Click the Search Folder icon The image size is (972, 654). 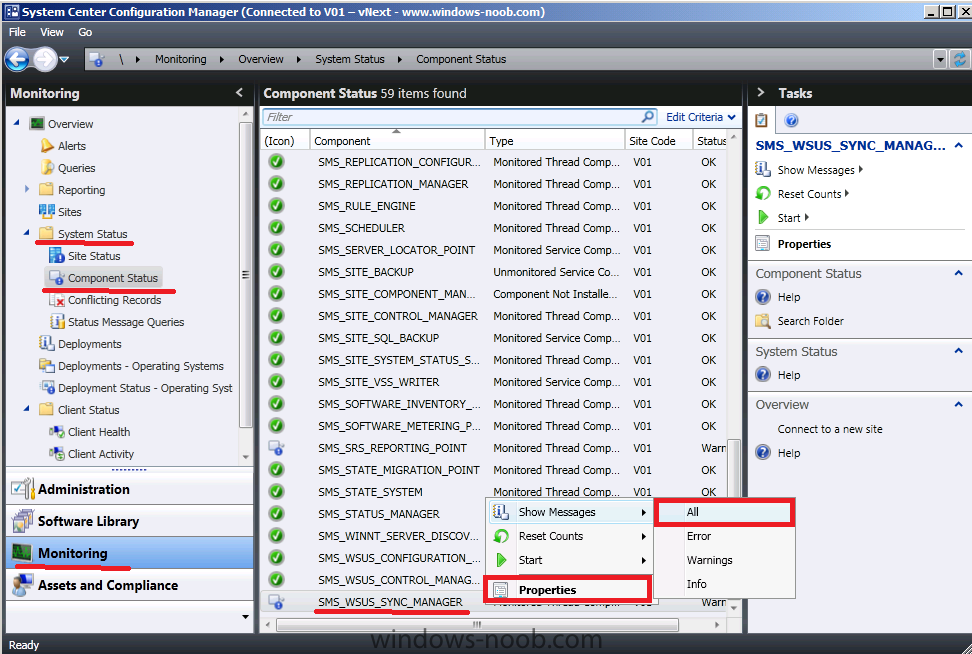click(762, 321)
